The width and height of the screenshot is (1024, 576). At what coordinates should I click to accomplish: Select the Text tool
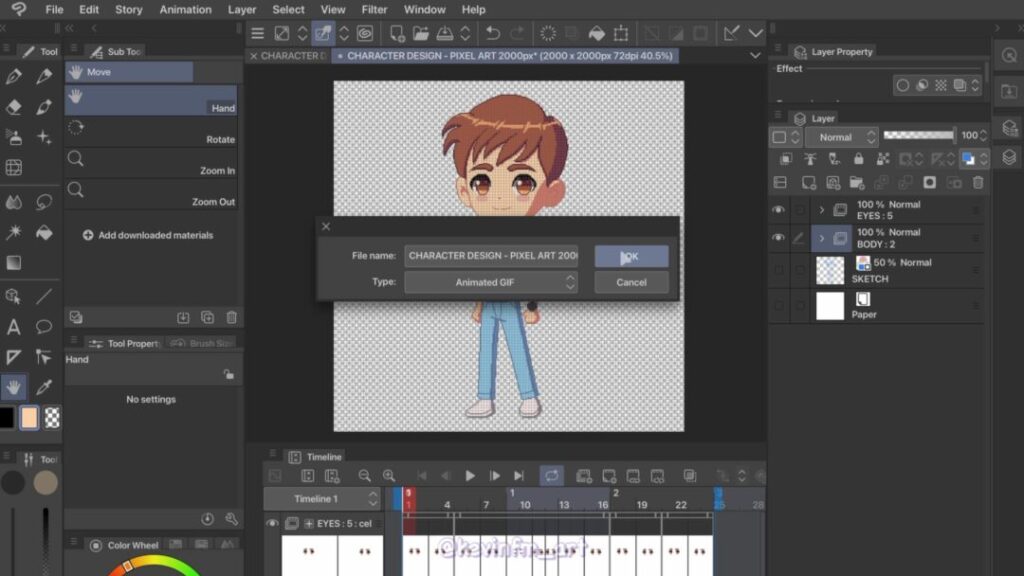14,327
